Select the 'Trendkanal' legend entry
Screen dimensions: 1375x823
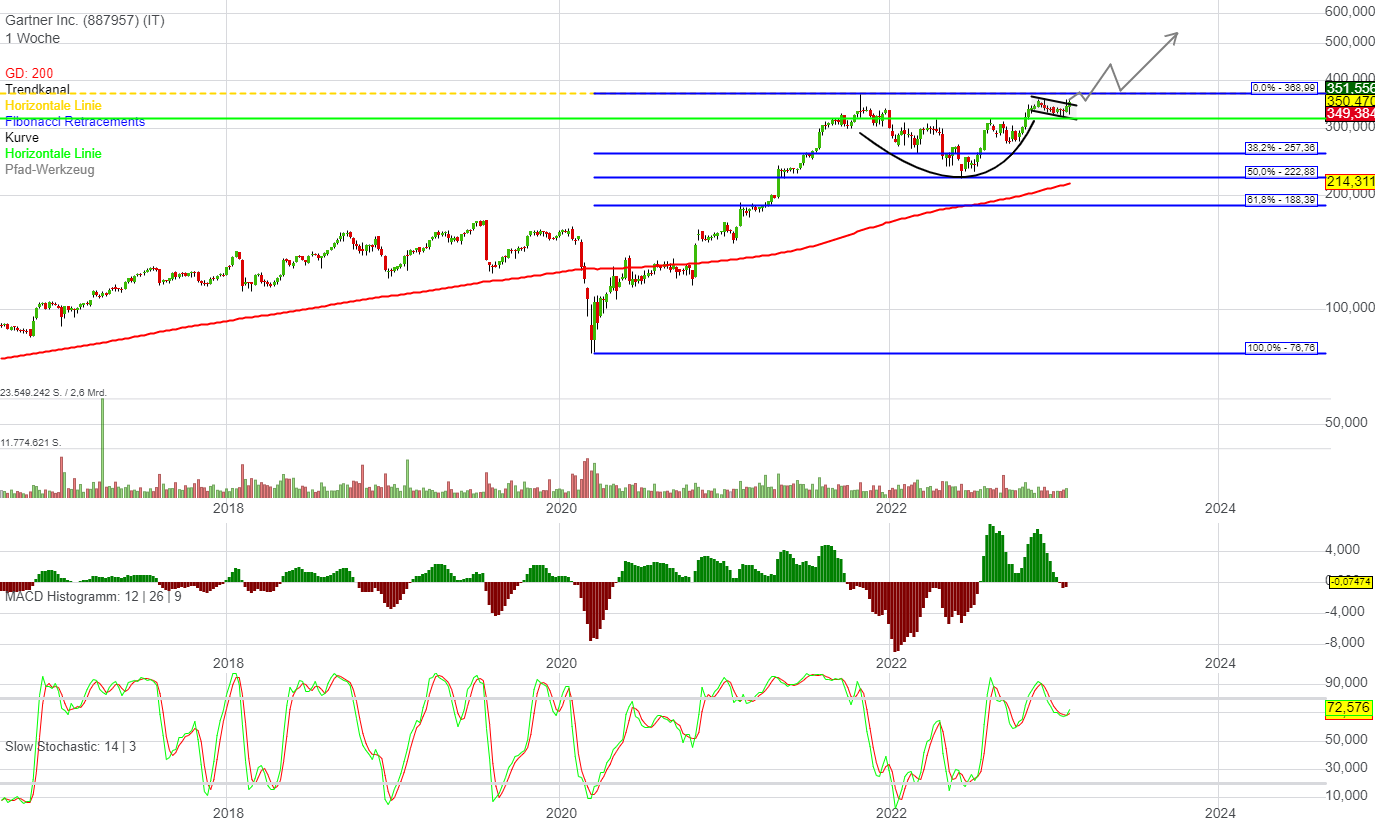[37, 89]
